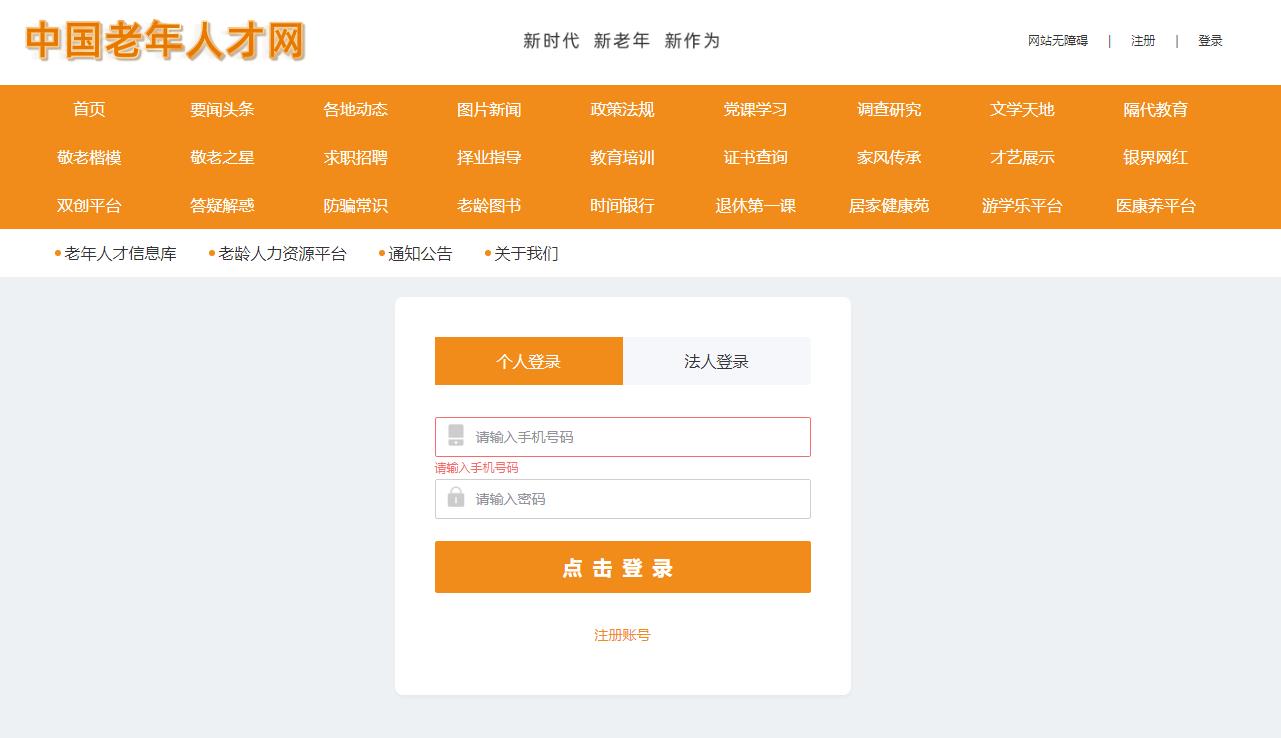This screenshot has height=738, width=1281.
Task: Open 敬老之星 navigation item
Action: [222, 157]
